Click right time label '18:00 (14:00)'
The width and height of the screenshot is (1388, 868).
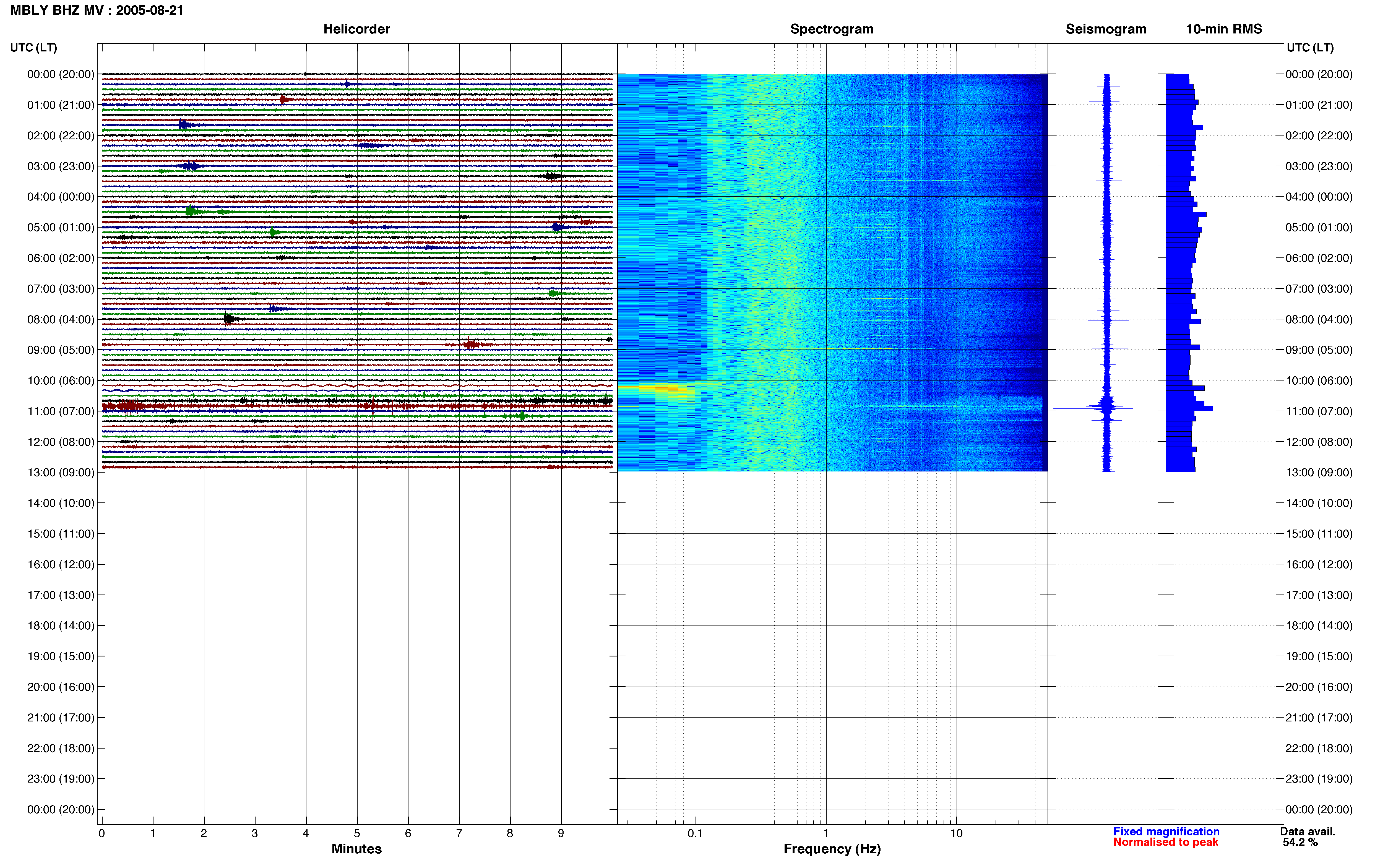pos(1319,626)
